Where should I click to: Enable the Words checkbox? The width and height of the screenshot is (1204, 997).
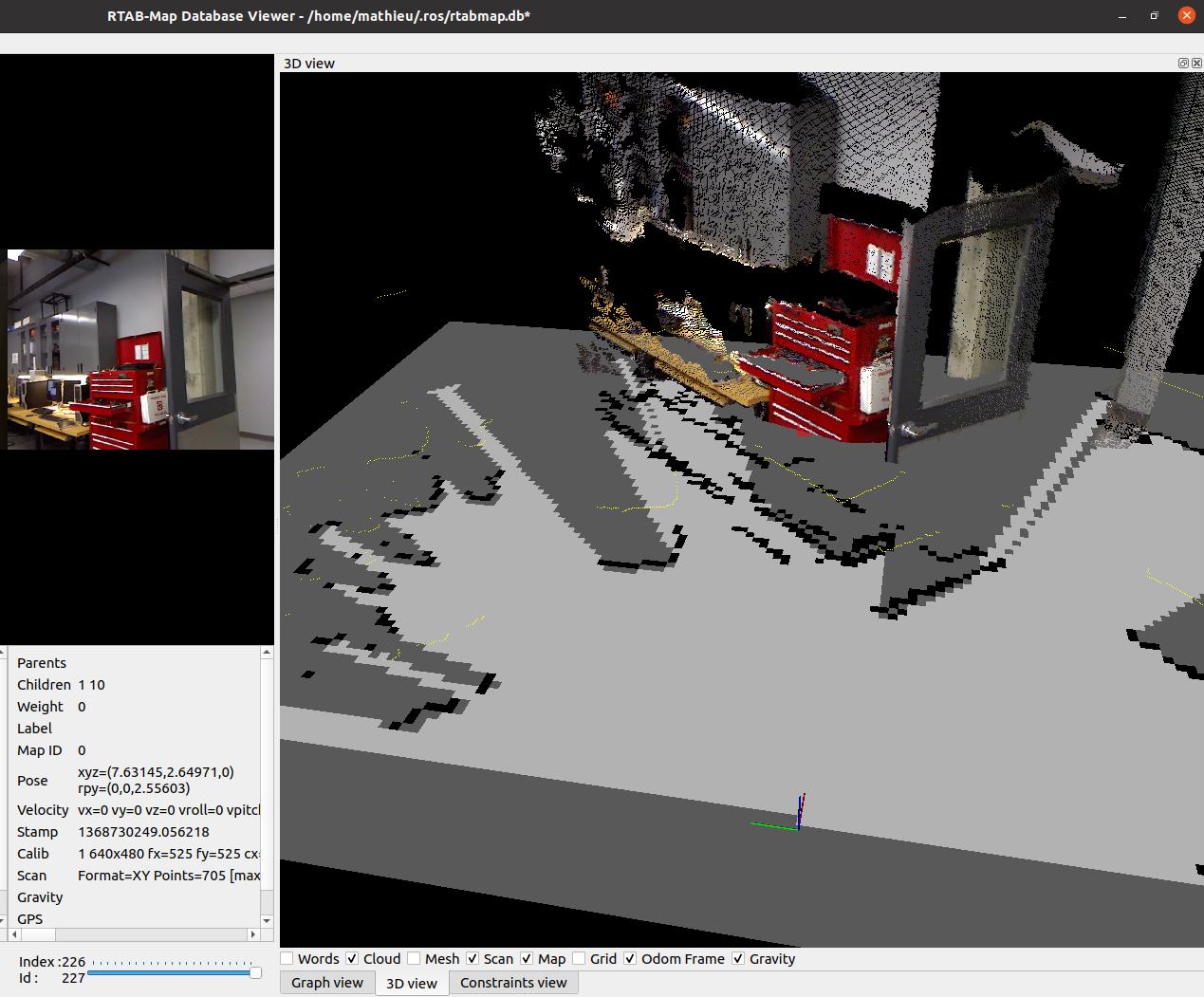click(x=287, y=959)
